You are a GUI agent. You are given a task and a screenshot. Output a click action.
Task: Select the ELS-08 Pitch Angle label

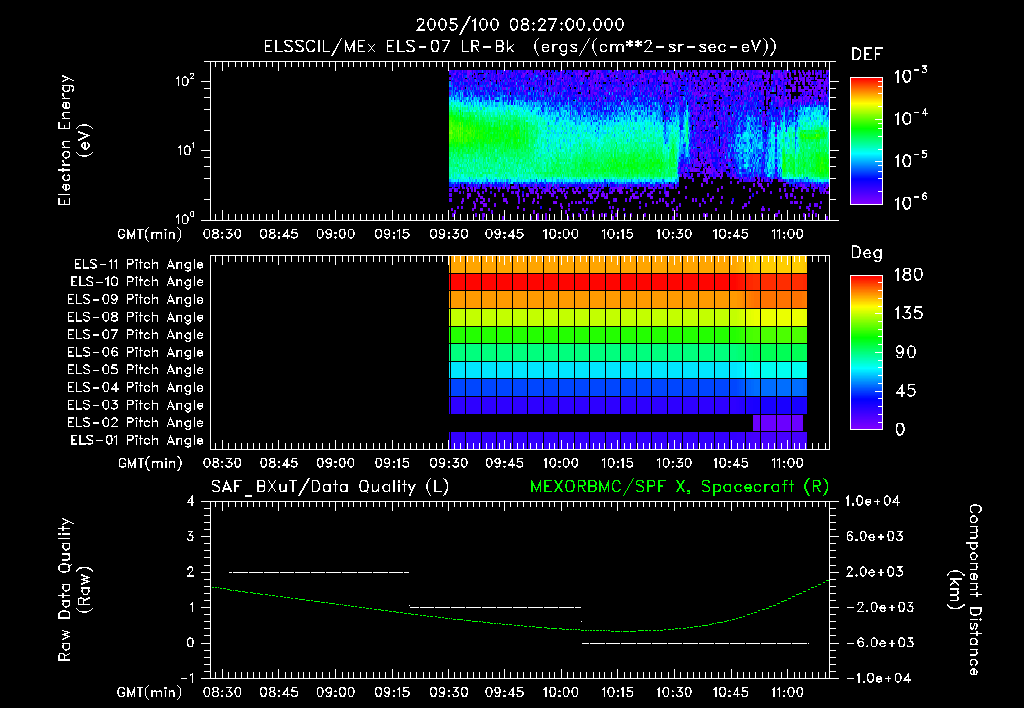click(x=135, y=317)
